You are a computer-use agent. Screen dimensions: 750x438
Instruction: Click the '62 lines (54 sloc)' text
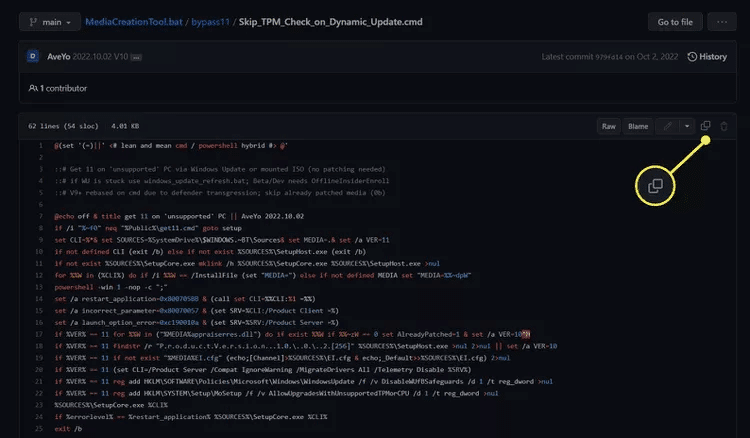[x=63, y=126]
